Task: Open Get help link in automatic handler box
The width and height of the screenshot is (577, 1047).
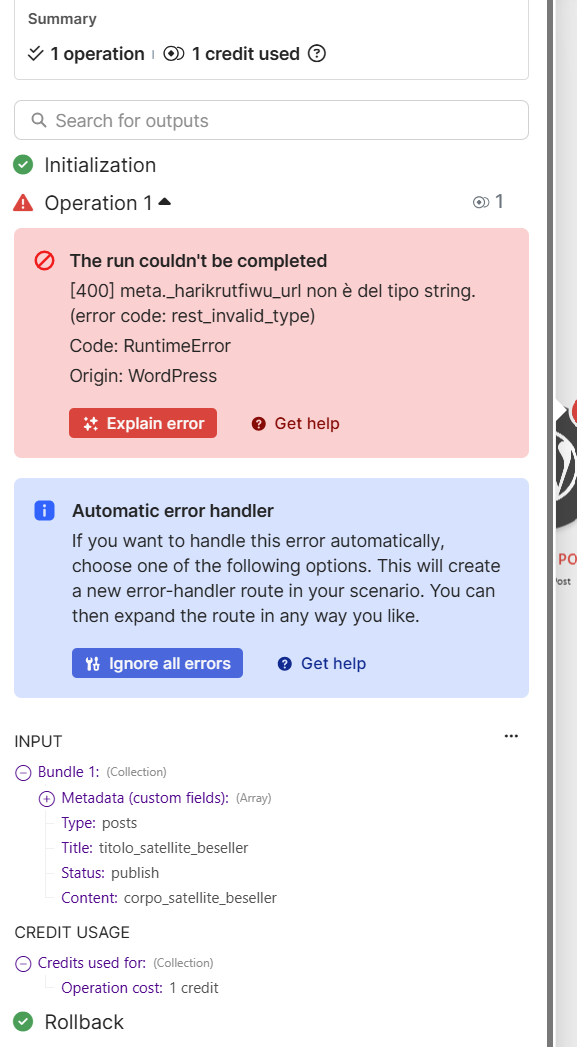Action: click(x=322, y=663)
